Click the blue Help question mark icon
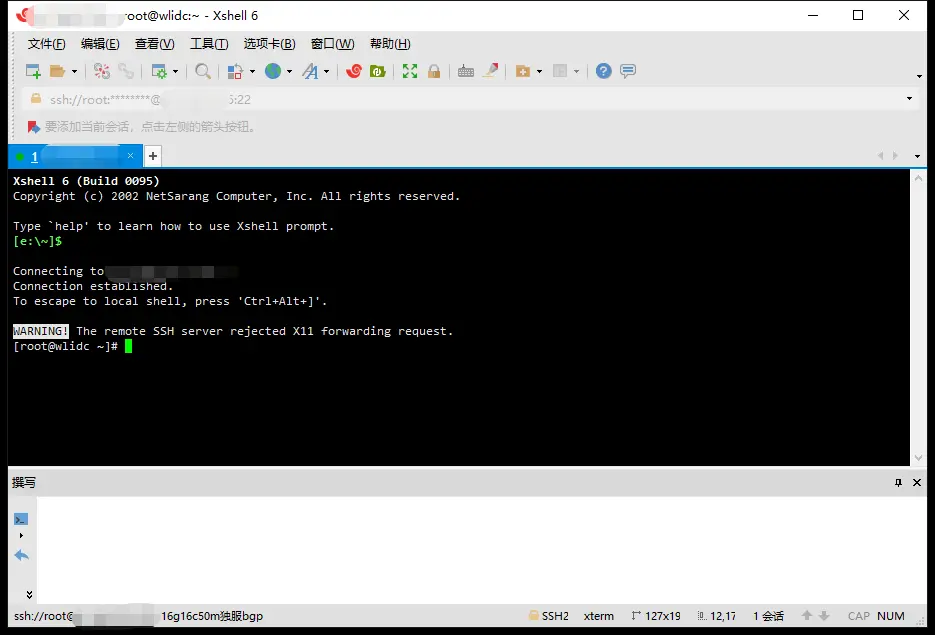 (603, 71)
